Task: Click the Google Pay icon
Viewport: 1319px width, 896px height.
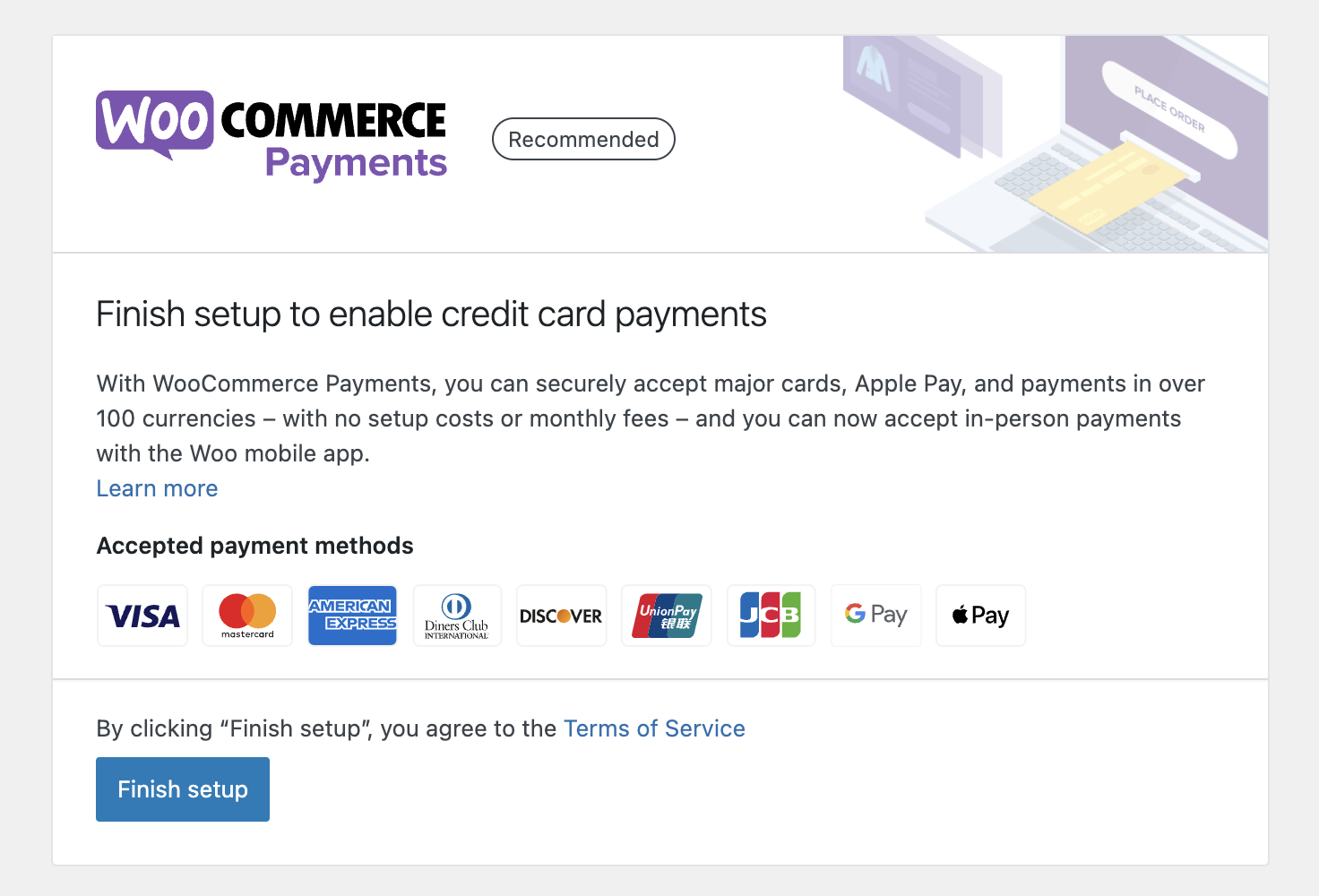Action: [x=876, y=616]
